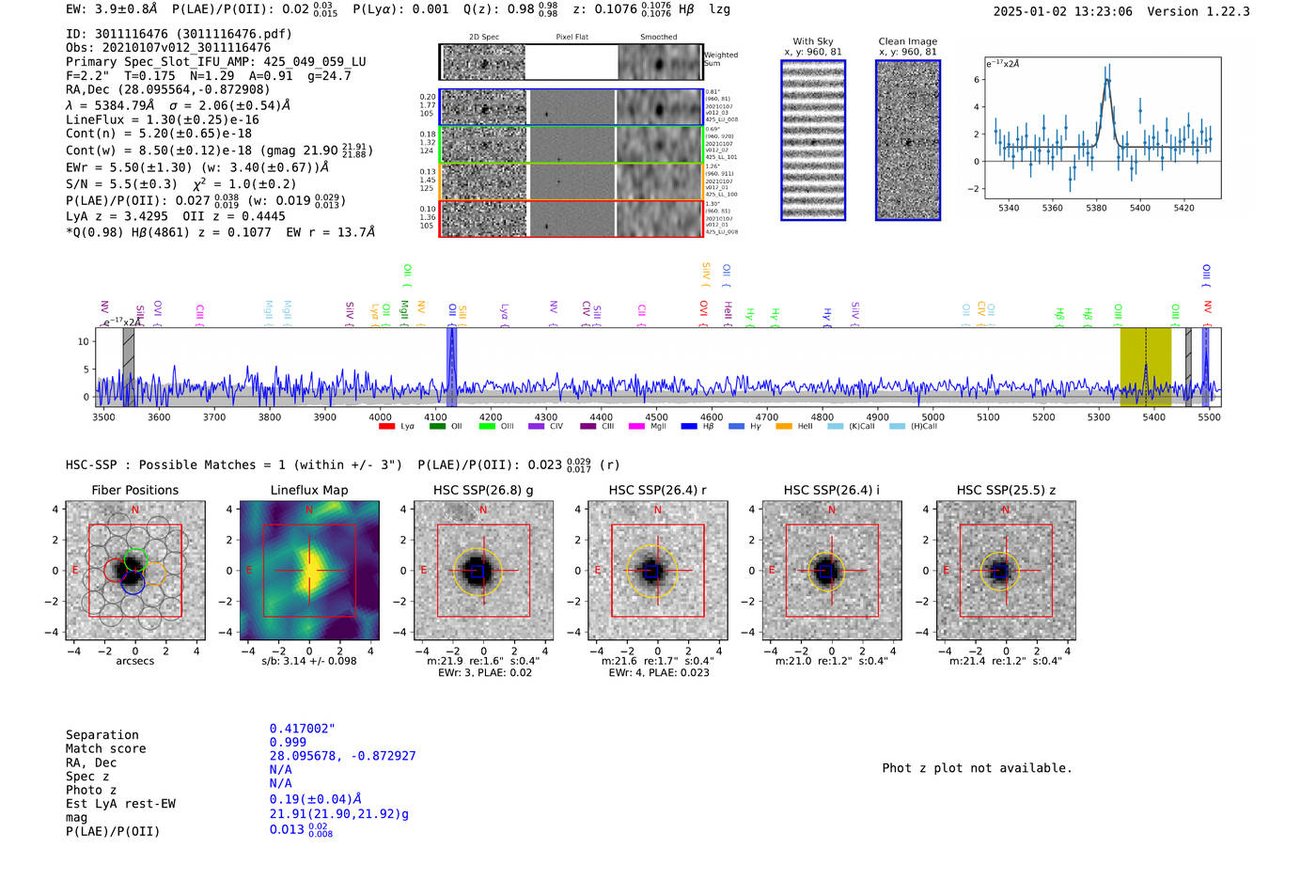Screen dimensions: 1316x896
Task: Click the purple CIV legend swatch
Action: tap(536, 427)
